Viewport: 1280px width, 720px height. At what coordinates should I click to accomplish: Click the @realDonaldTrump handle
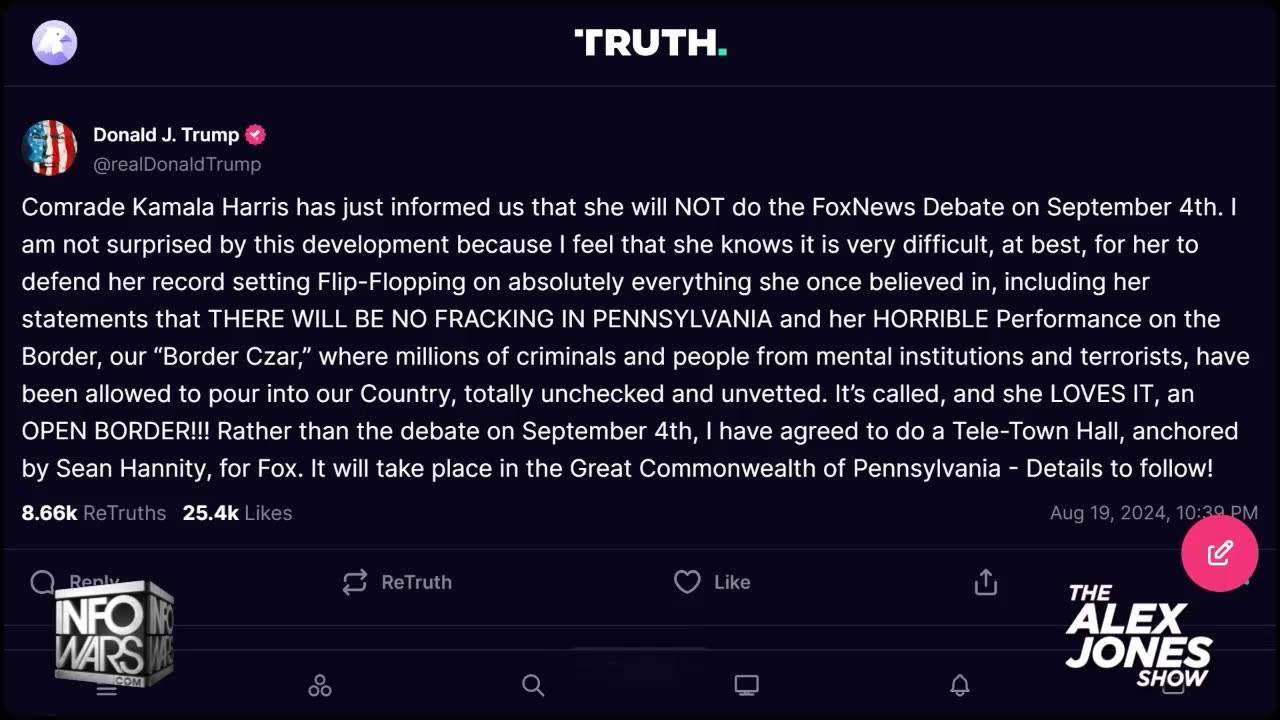[177, 164]
